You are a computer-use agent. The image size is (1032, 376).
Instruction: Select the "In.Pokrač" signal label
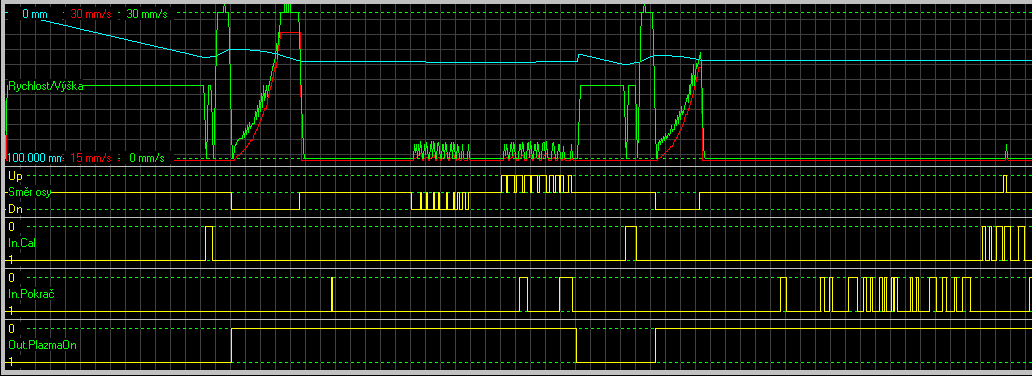click(x=30, y=294)
